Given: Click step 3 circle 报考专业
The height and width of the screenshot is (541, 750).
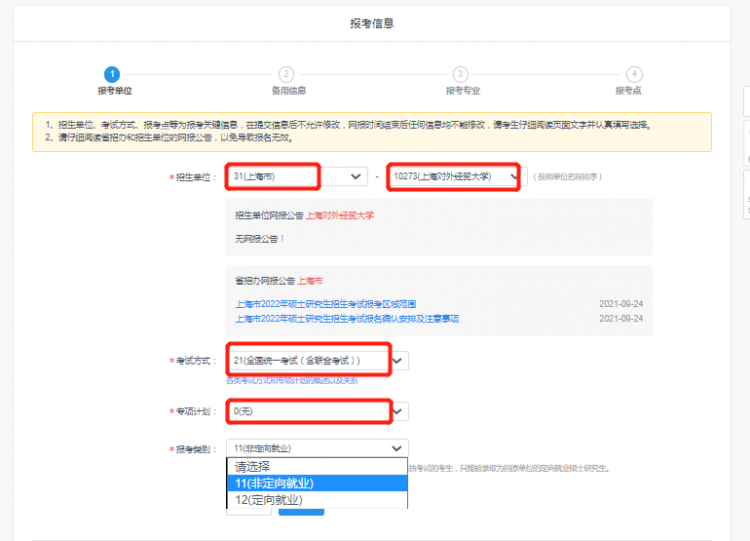Looking at the screenshot, I should tap(461, 74).
